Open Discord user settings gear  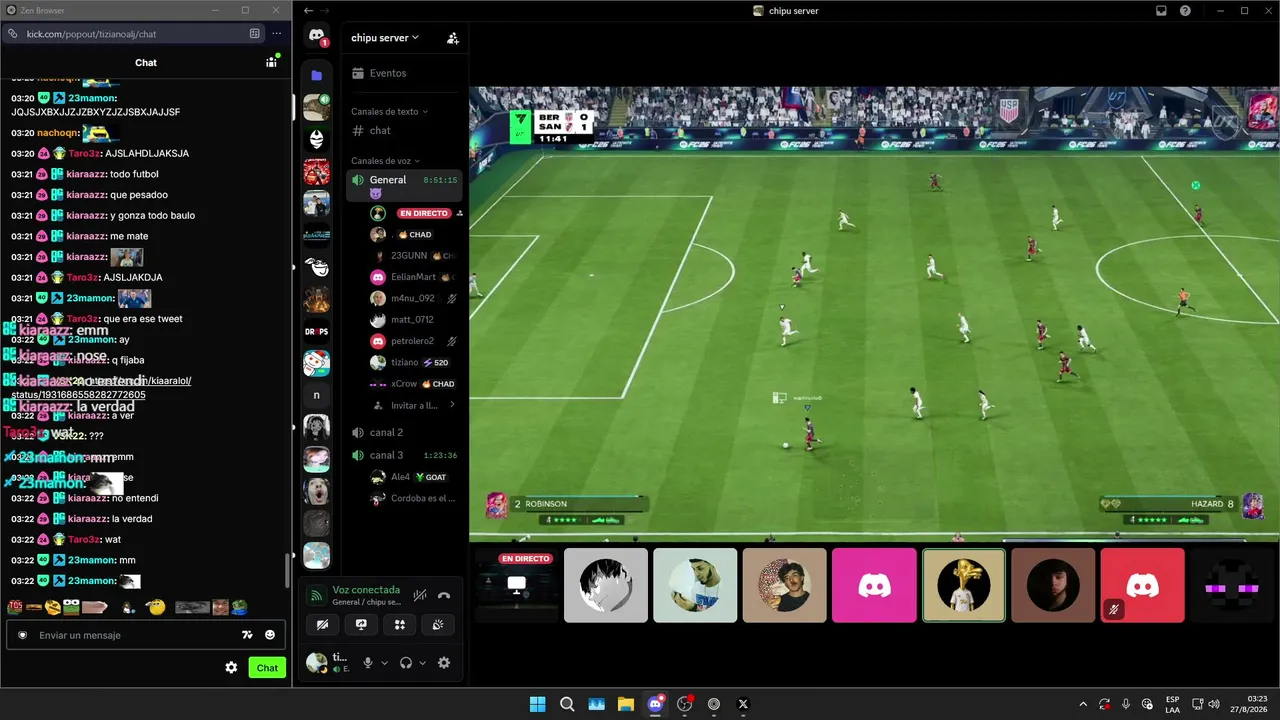coord(444,662)
